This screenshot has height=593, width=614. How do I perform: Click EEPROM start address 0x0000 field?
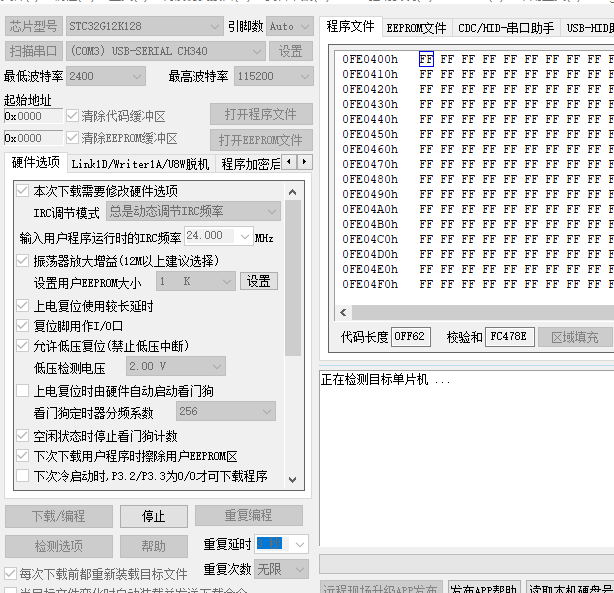[x=33, y=138]
